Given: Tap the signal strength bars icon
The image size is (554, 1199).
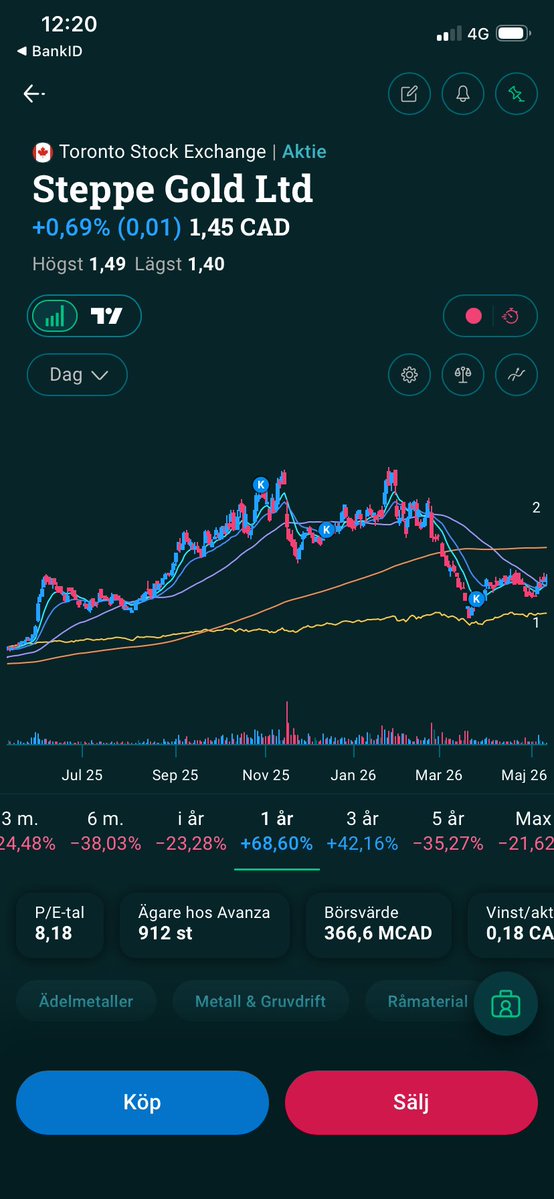Looking at the screenshot, I should click(x=449, y=34).
